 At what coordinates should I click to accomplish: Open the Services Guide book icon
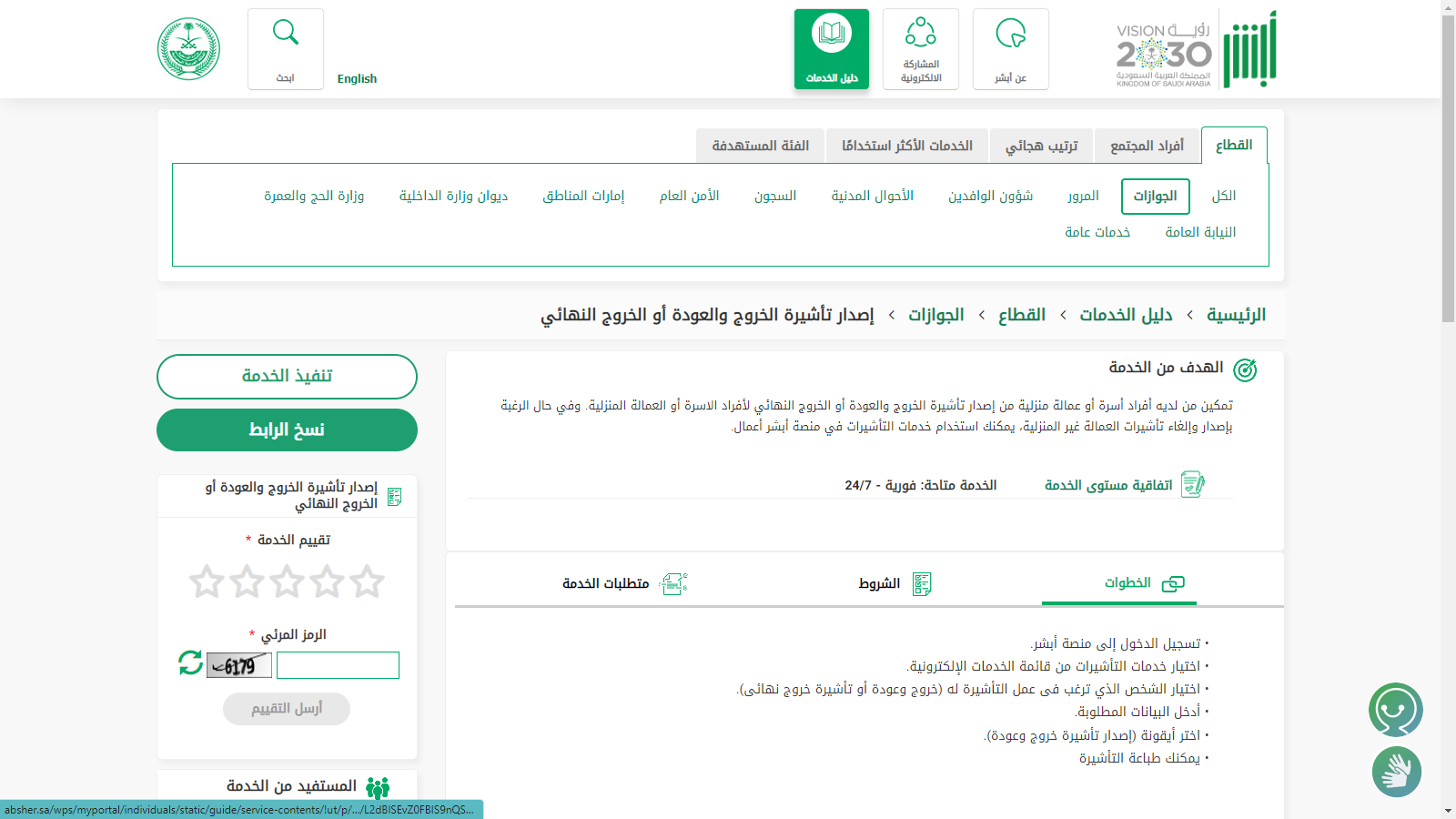[831, 35]
